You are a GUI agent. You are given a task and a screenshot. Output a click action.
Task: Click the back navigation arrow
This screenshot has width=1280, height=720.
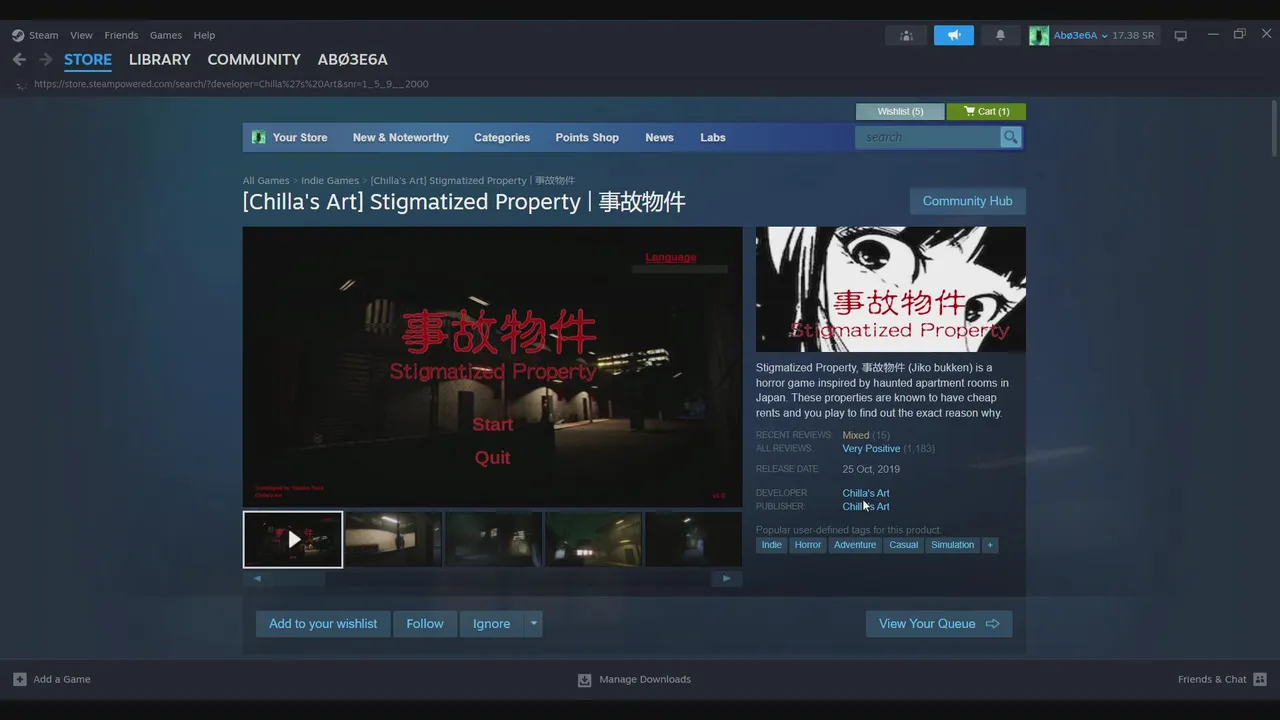click(19, 60)
